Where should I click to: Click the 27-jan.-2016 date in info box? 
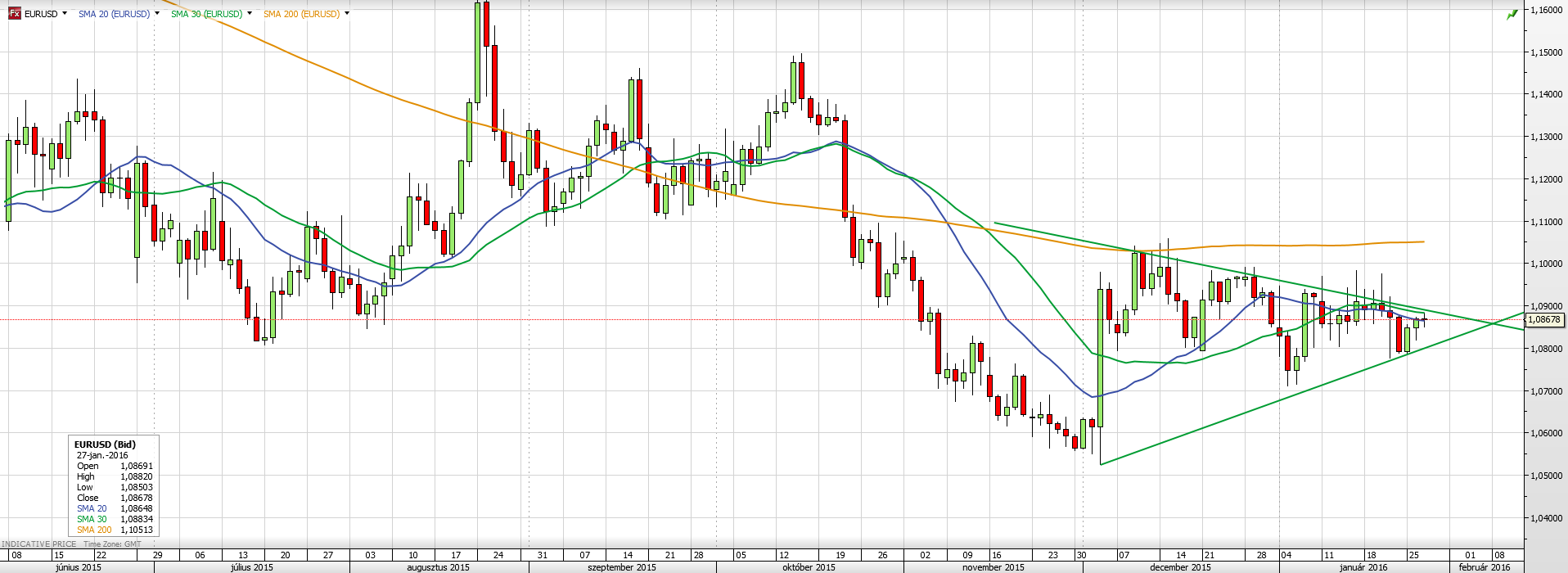pos(102,455)
